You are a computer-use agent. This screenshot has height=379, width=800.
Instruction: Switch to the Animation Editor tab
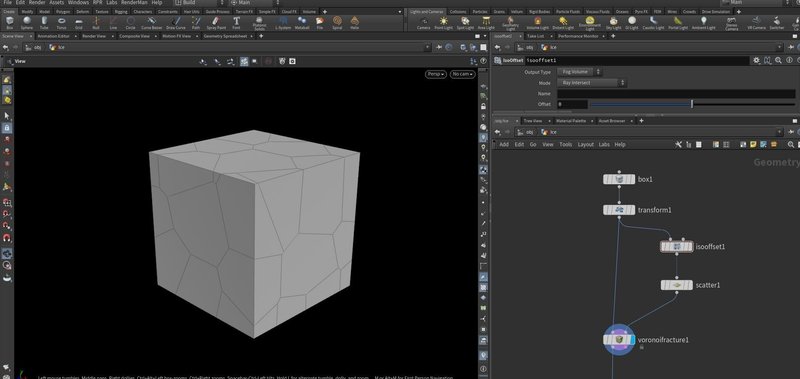[54, 36]
